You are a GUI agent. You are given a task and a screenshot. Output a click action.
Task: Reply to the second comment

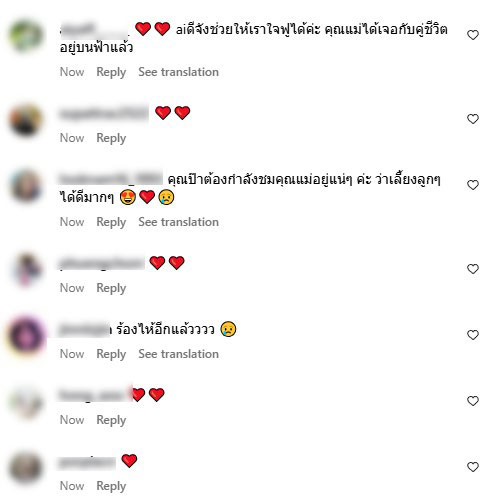click(x=111, y=138)
